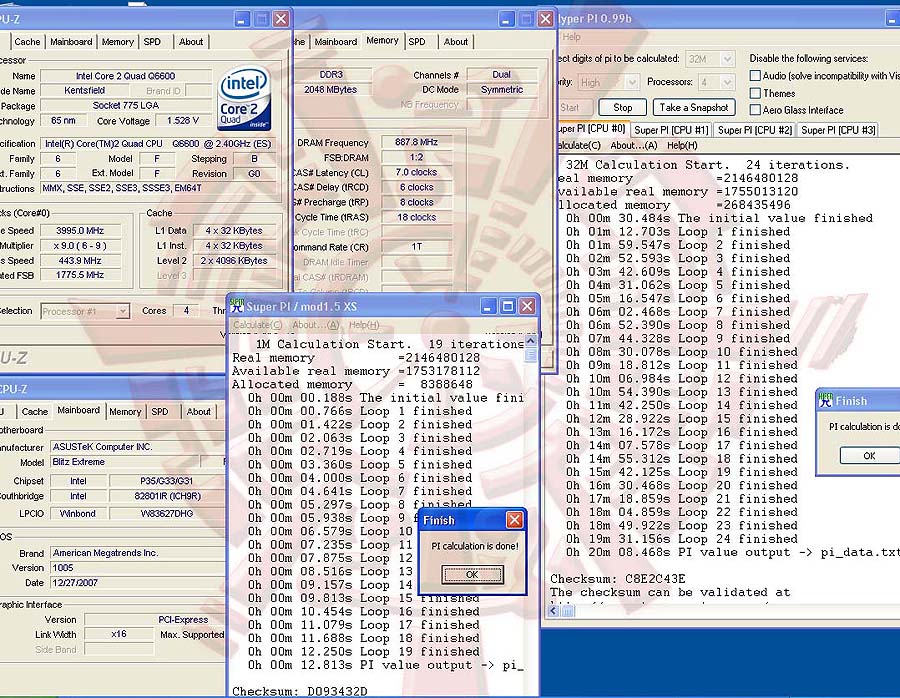The image size is (900, 698).
Task: Click Loop 24 finished line in Hyper PI
Action: click(x=682, y=539)
